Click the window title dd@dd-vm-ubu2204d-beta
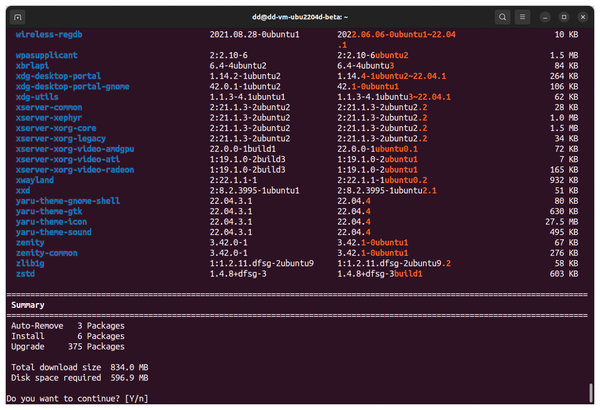600x410 pixels. 300,17
